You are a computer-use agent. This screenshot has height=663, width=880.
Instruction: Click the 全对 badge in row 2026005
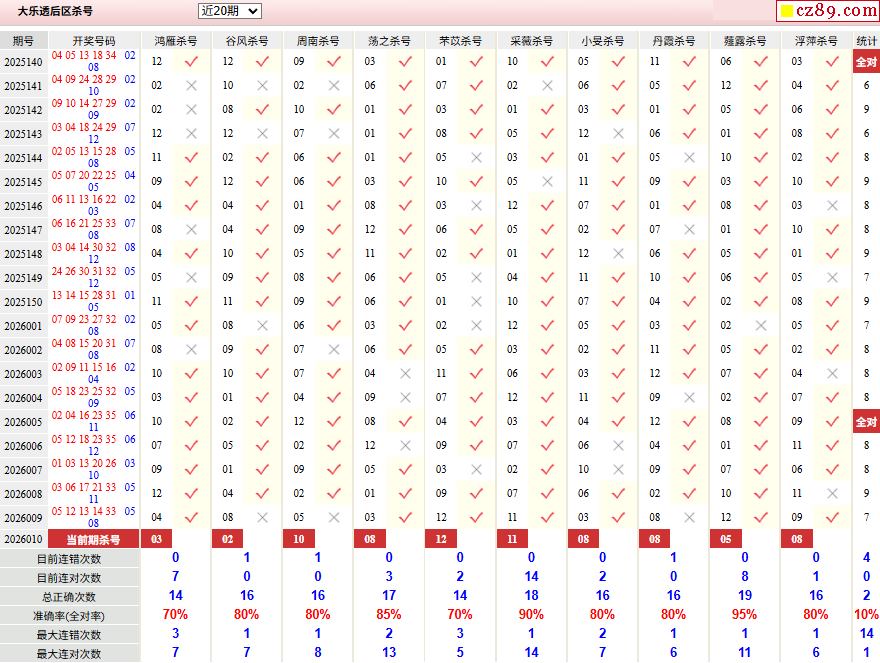(x=866, y=422)
